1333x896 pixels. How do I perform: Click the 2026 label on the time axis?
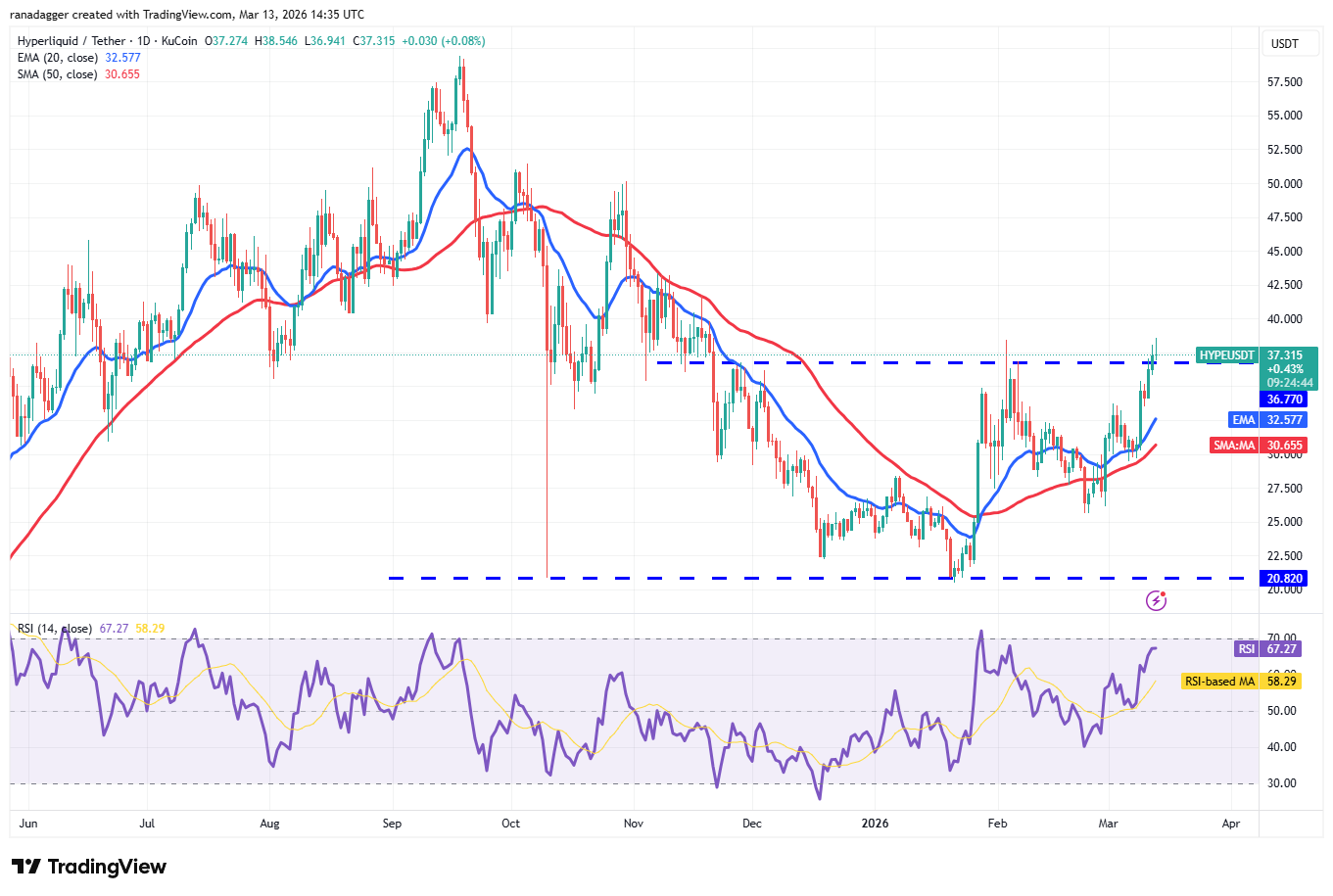pos(875,824)
